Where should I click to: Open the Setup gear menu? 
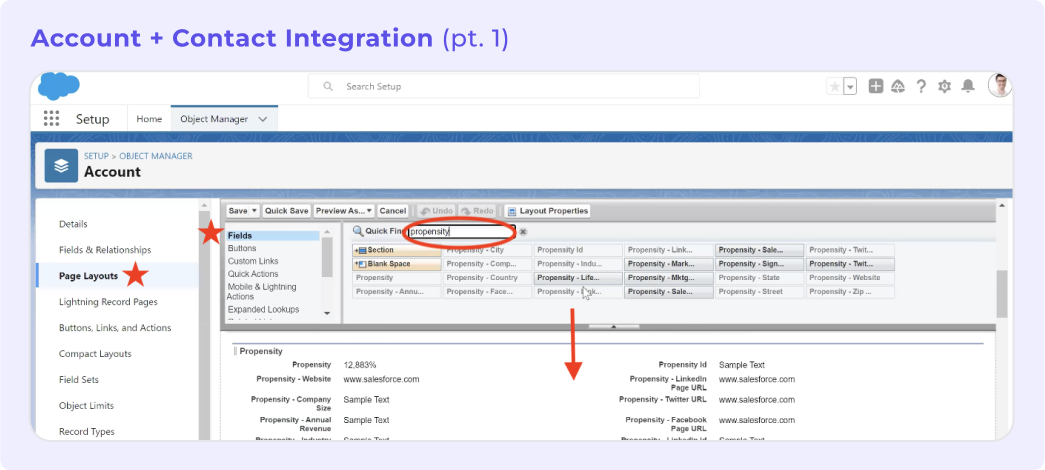(944, 86)
